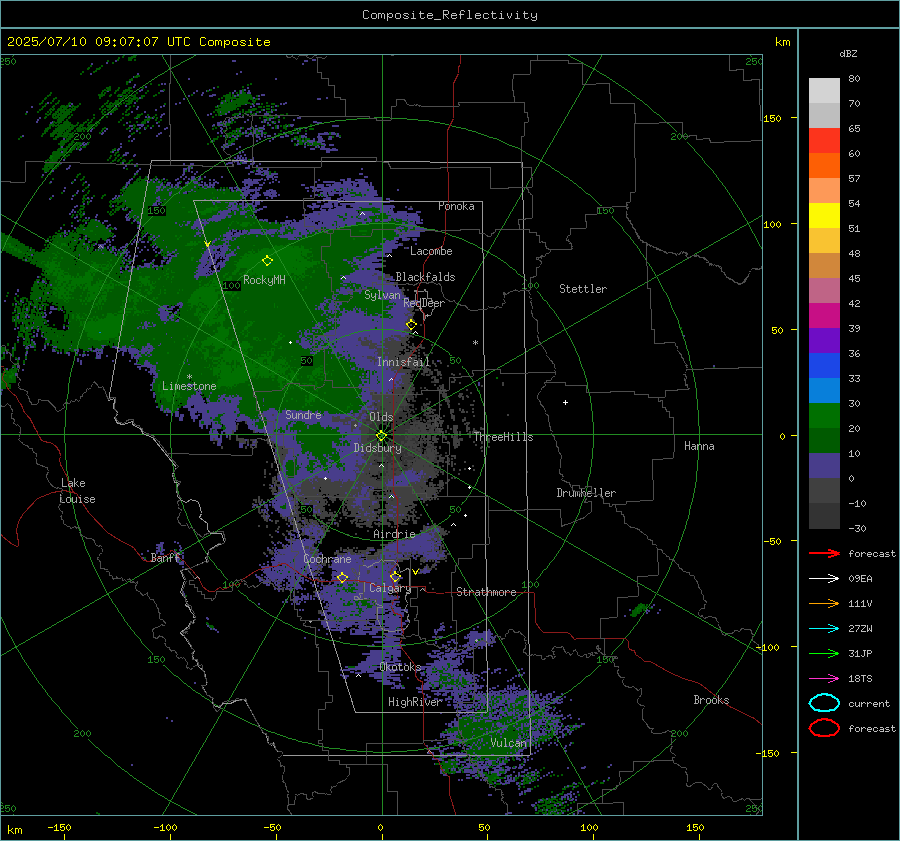Screen dimensions: 900x841
Task: Click the magenta 18TS arrow icon
Action: 824,679
